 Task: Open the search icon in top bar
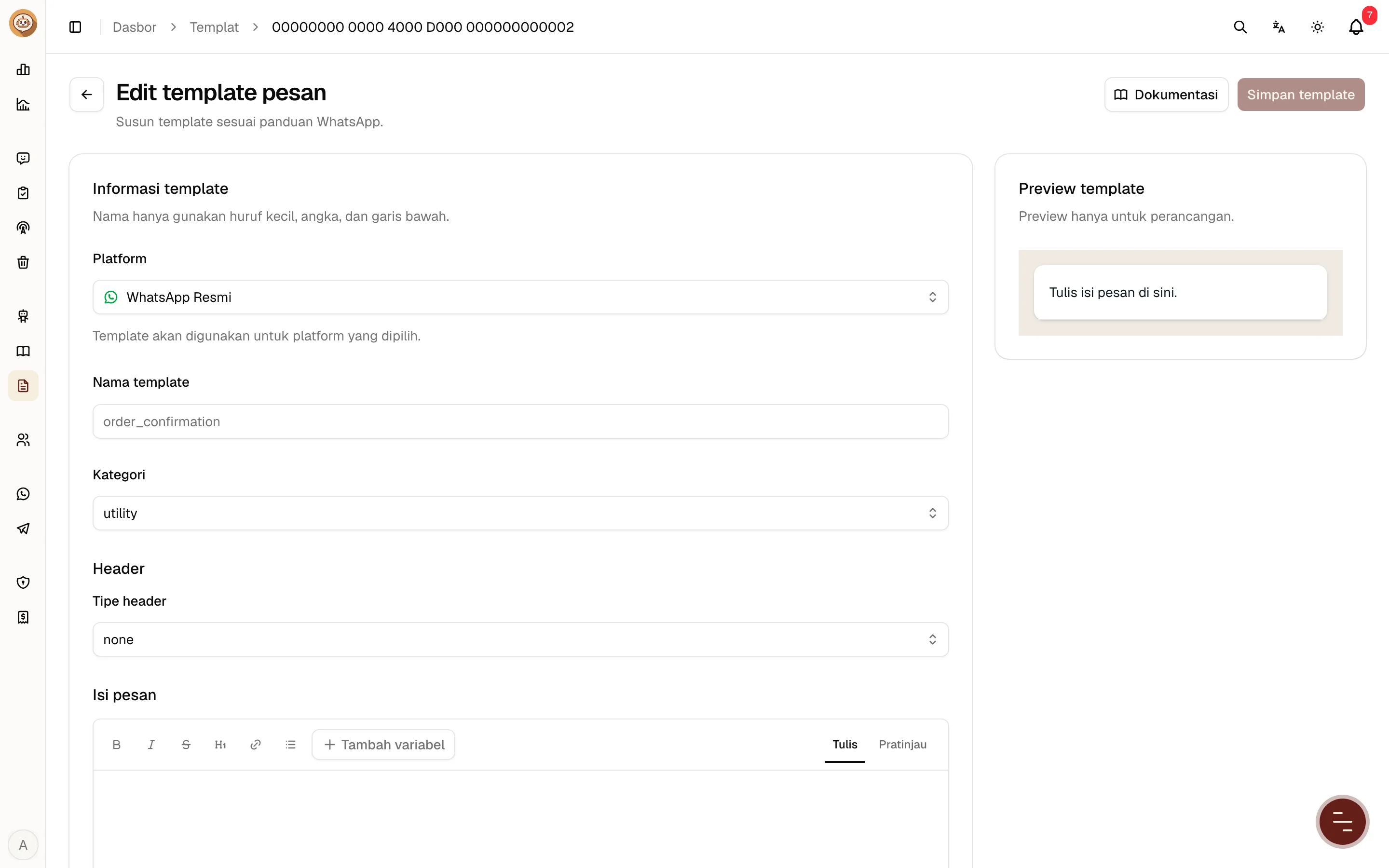(1240, 27)
